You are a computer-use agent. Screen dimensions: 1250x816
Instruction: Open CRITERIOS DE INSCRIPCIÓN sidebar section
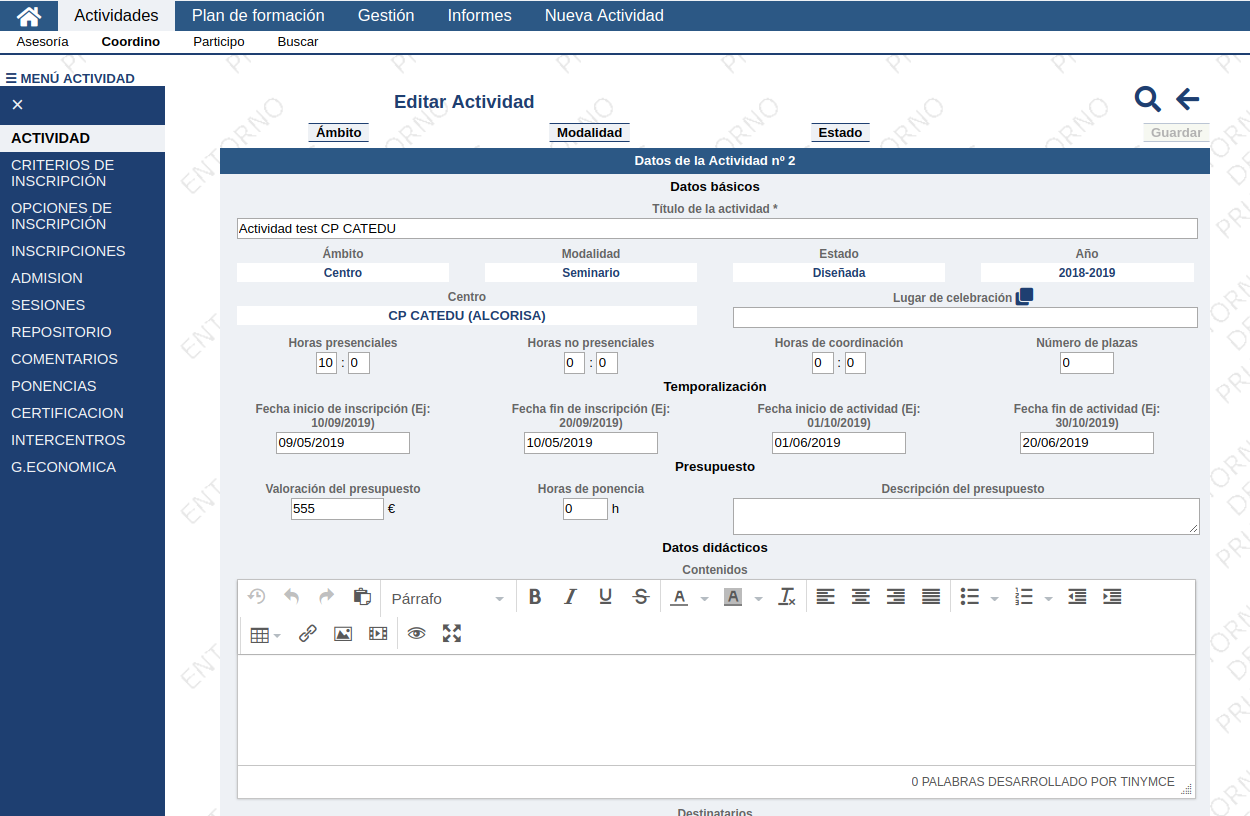pos(82,173)
